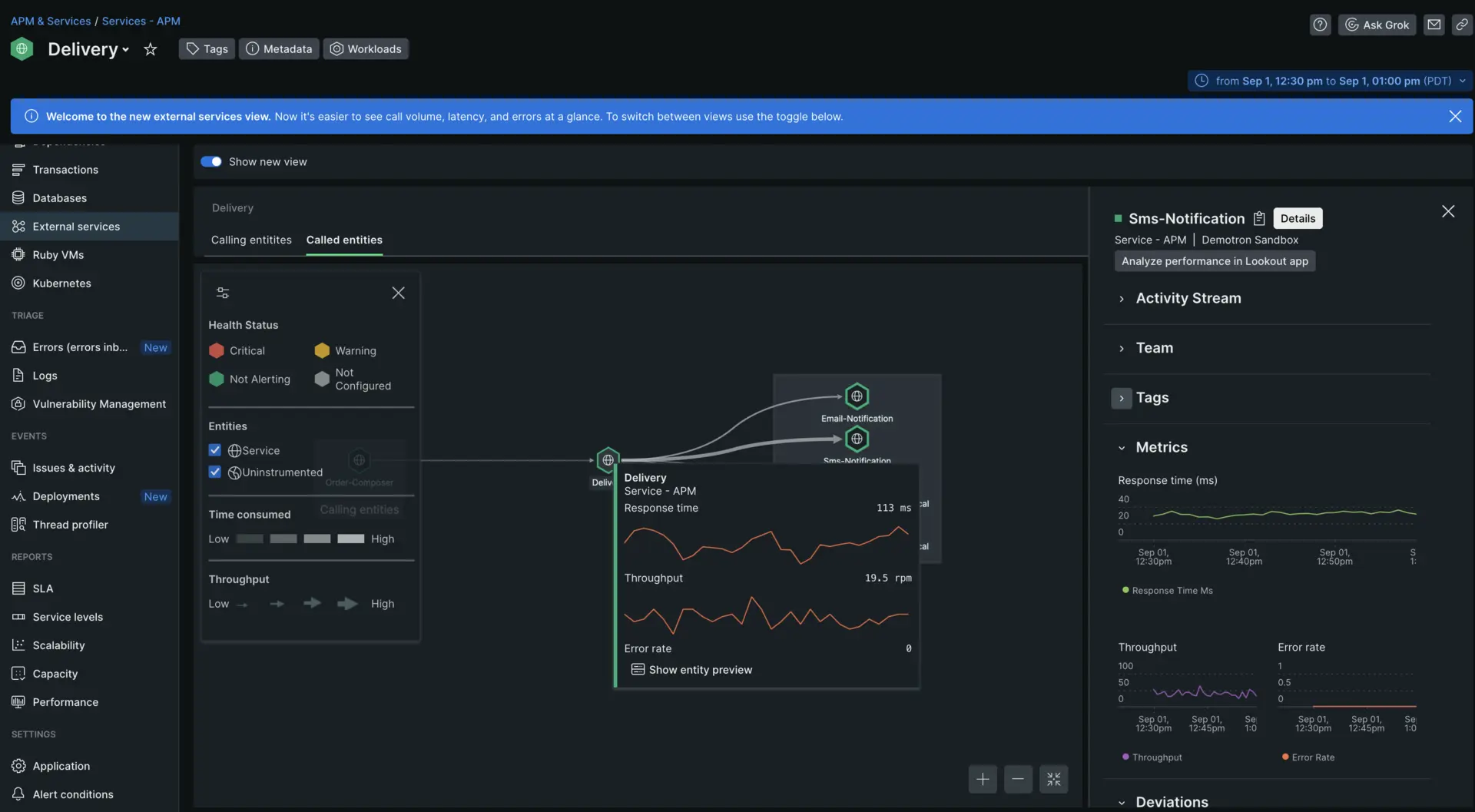
Task: Favorite the Delivery service with the star icon
Action: 151,49
